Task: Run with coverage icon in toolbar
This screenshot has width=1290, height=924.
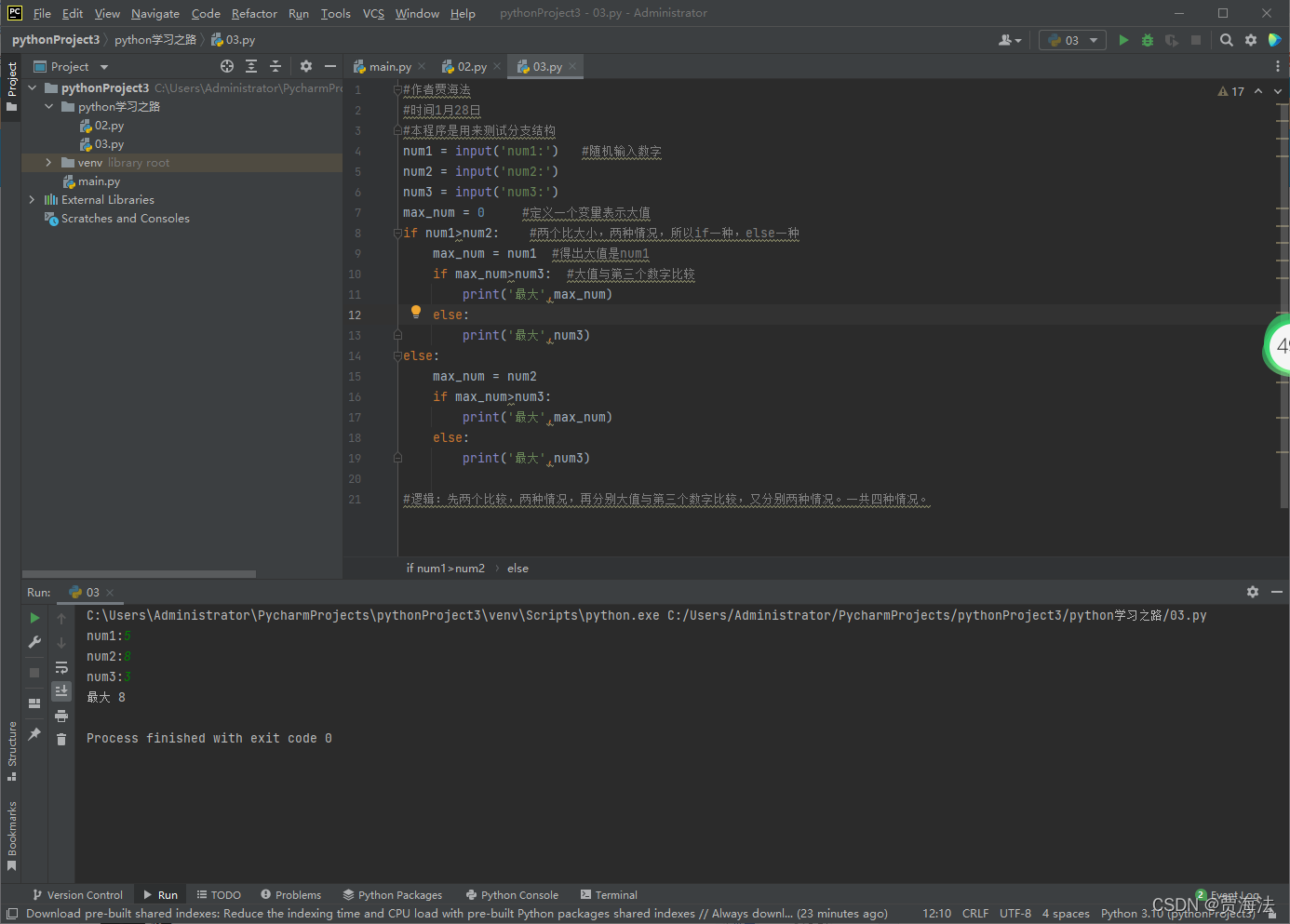Action: [1172, 40]
